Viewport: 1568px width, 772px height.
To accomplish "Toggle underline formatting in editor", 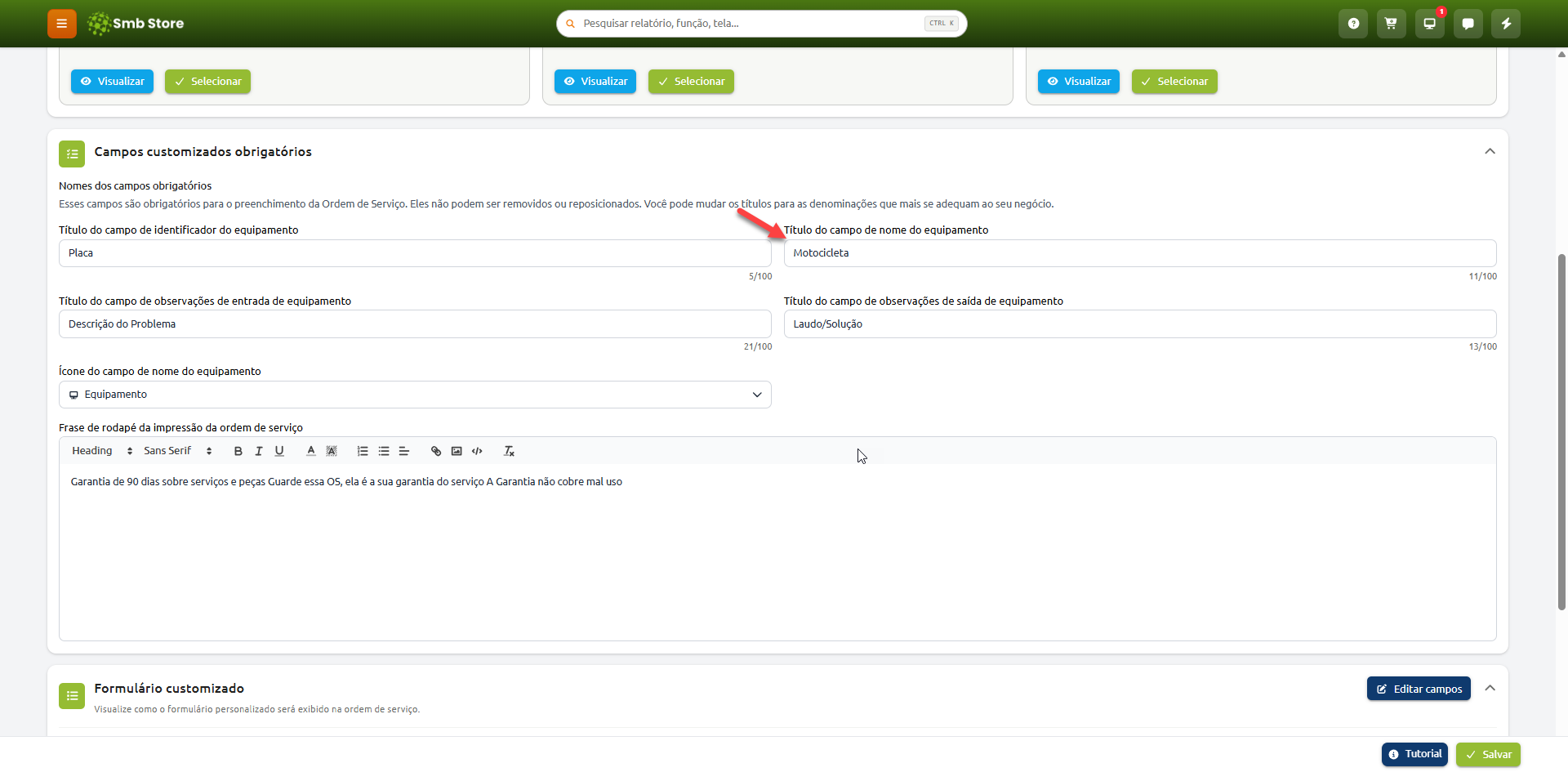I will pyautogui.click(x=279, y=451).
